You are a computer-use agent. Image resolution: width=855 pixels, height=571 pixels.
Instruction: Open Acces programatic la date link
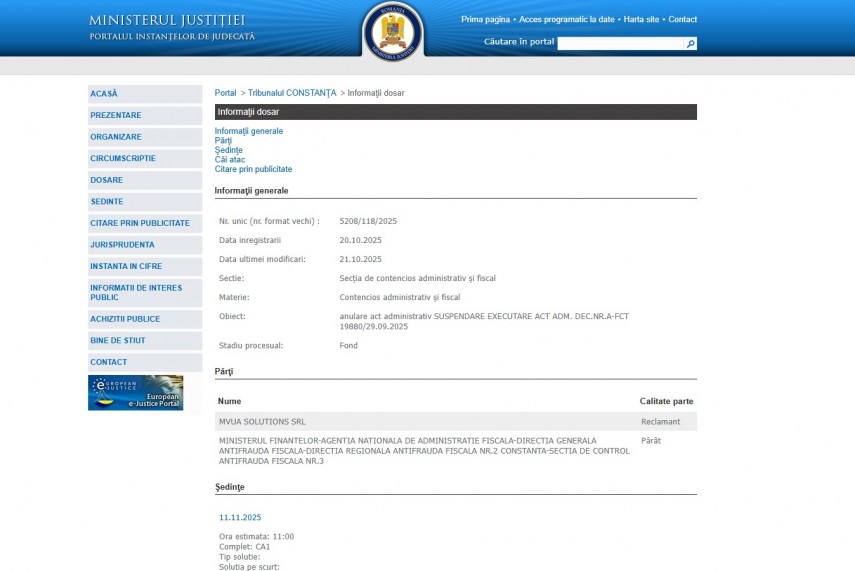567,20
